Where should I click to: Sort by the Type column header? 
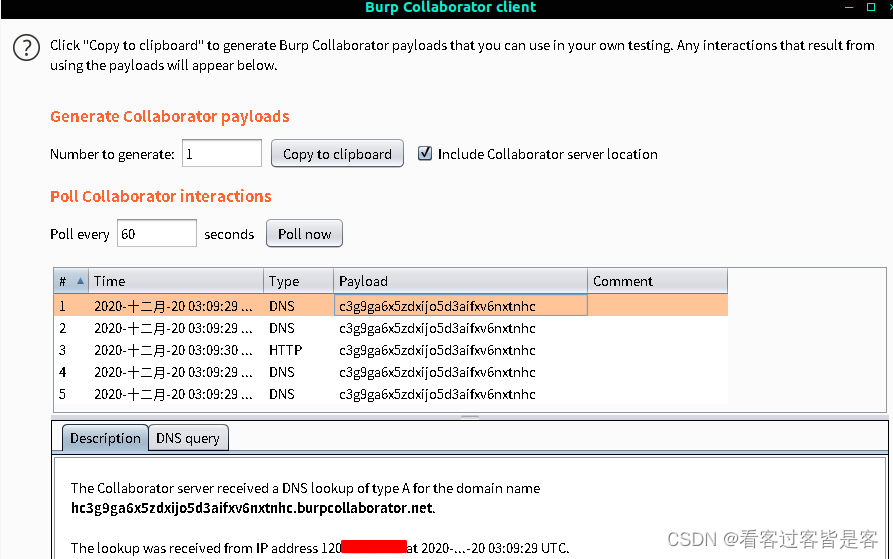point(298,281)
